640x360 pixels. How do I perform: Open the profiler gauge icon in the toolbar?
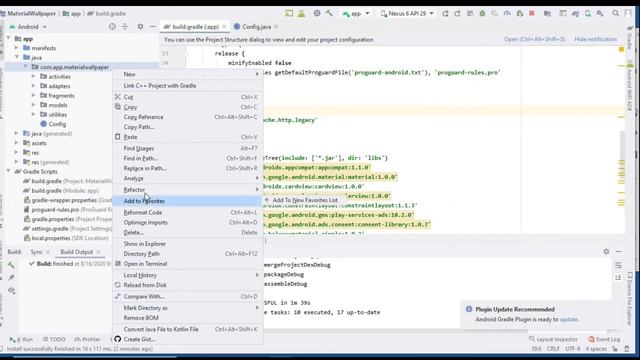pos(507,13)
